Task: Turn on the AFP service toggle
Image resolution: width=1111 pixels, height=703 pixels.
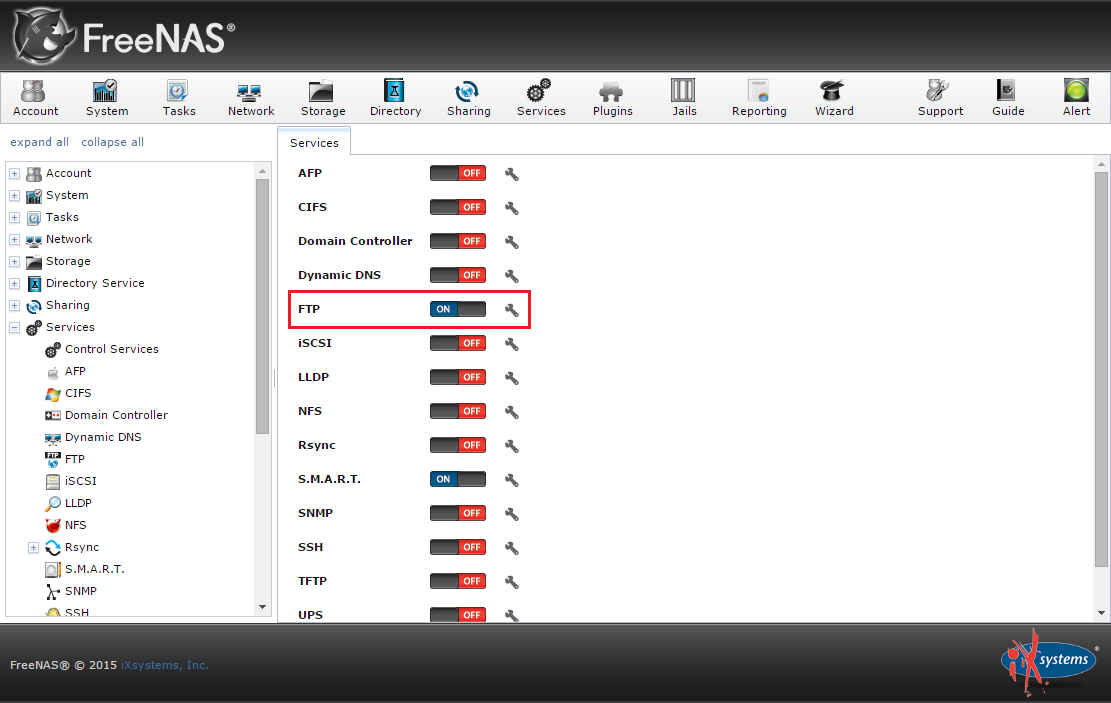Action: 458,173
